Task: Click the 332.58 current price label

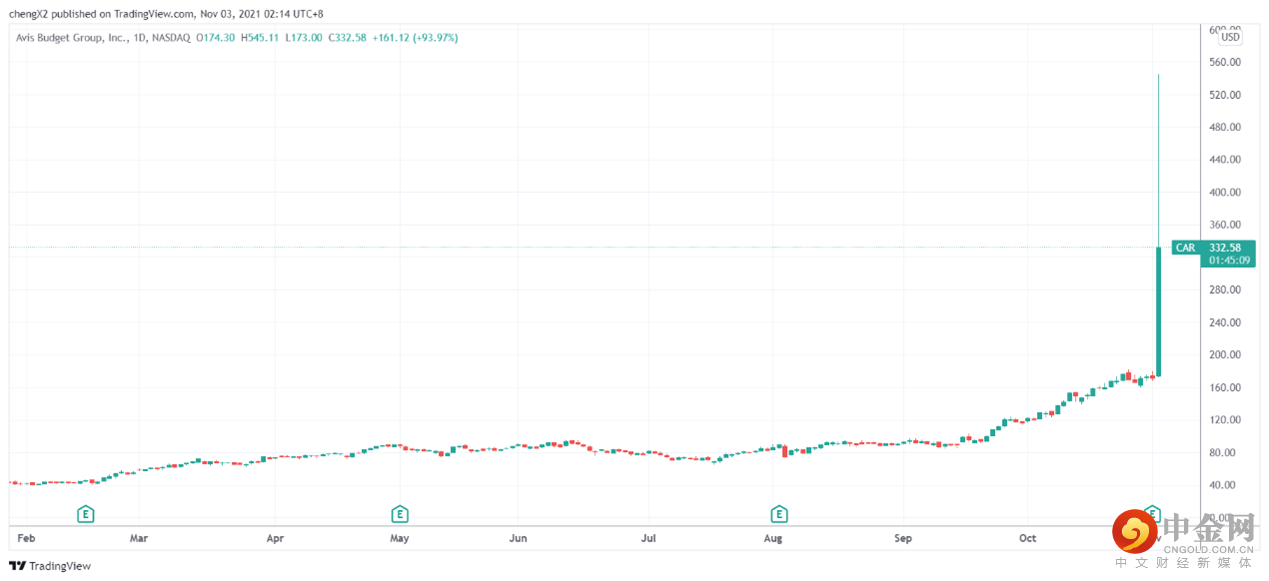Action: pos(1224,248)
